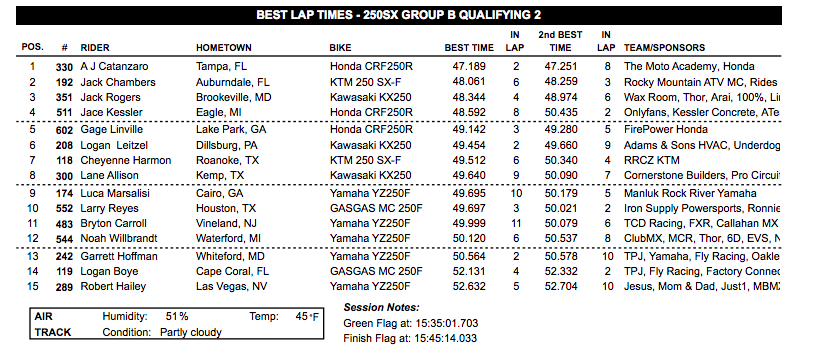Click the HOMETOWN column header
This screenshot has height=364, width=815.
coord(224,47)
